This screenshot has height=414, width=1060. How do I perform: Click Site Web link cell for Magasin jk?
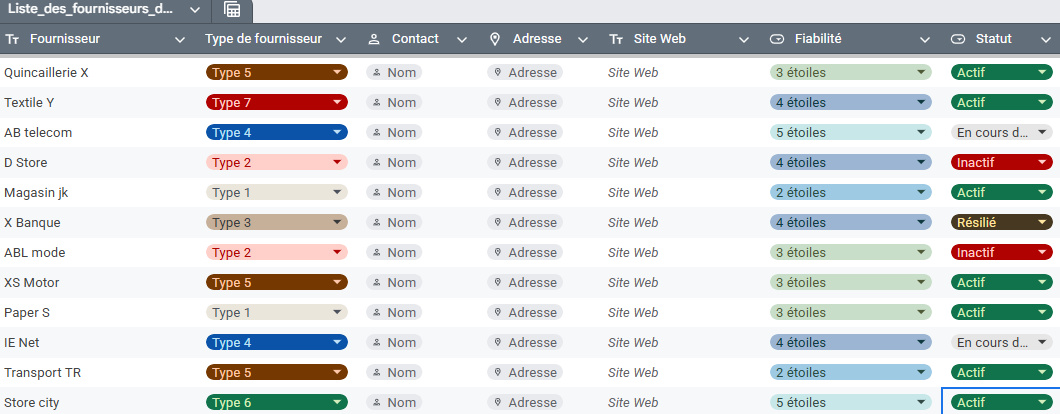pos(633,193)
